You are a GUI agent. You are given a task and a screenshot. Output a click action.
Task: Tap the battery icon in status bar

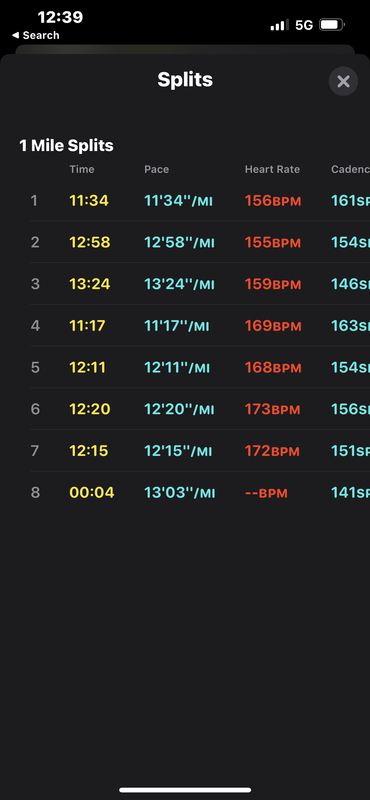pyautogui.click(x=332, y=24)
